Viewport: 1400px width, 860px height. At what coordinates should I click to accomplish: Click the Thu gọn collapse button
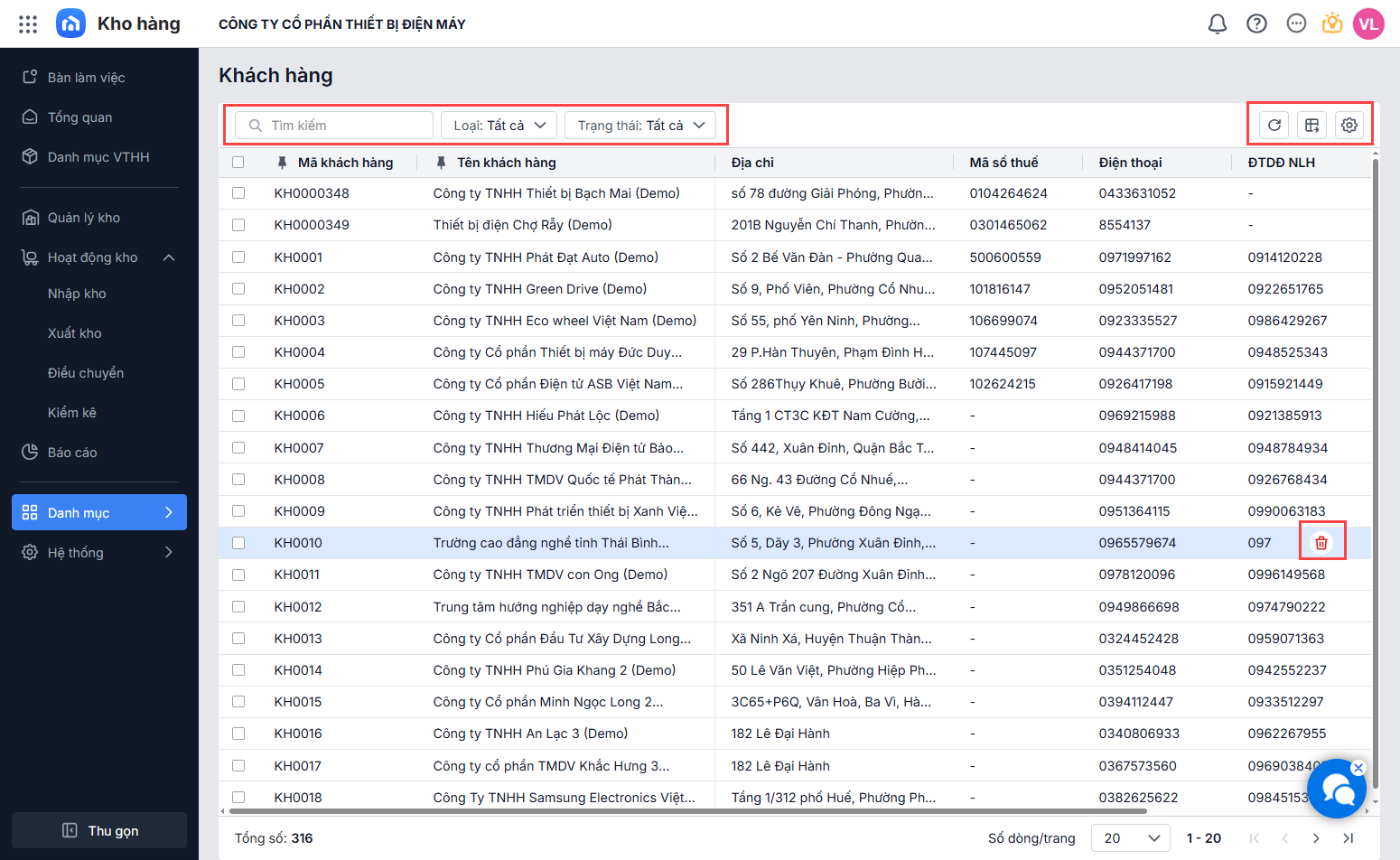click(x=99, y=831)
